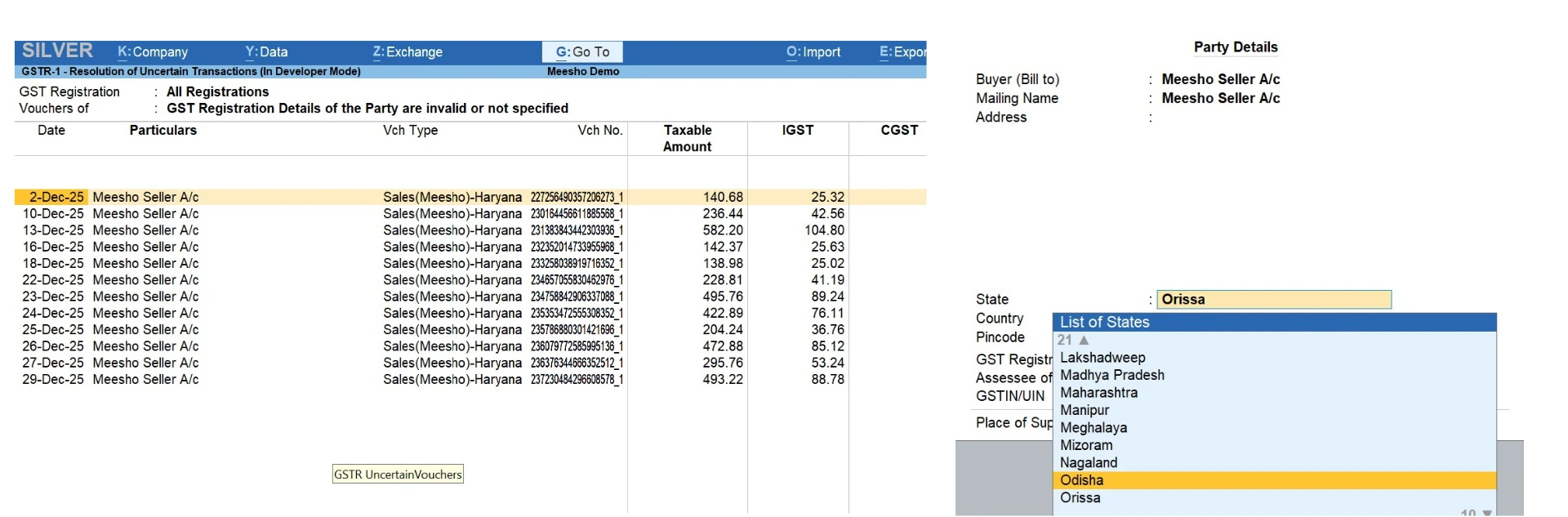Select the 2-Dec-25 Meesho Seller voucher row
Screen dimensions: 1568x517
(x=470, y=197)
